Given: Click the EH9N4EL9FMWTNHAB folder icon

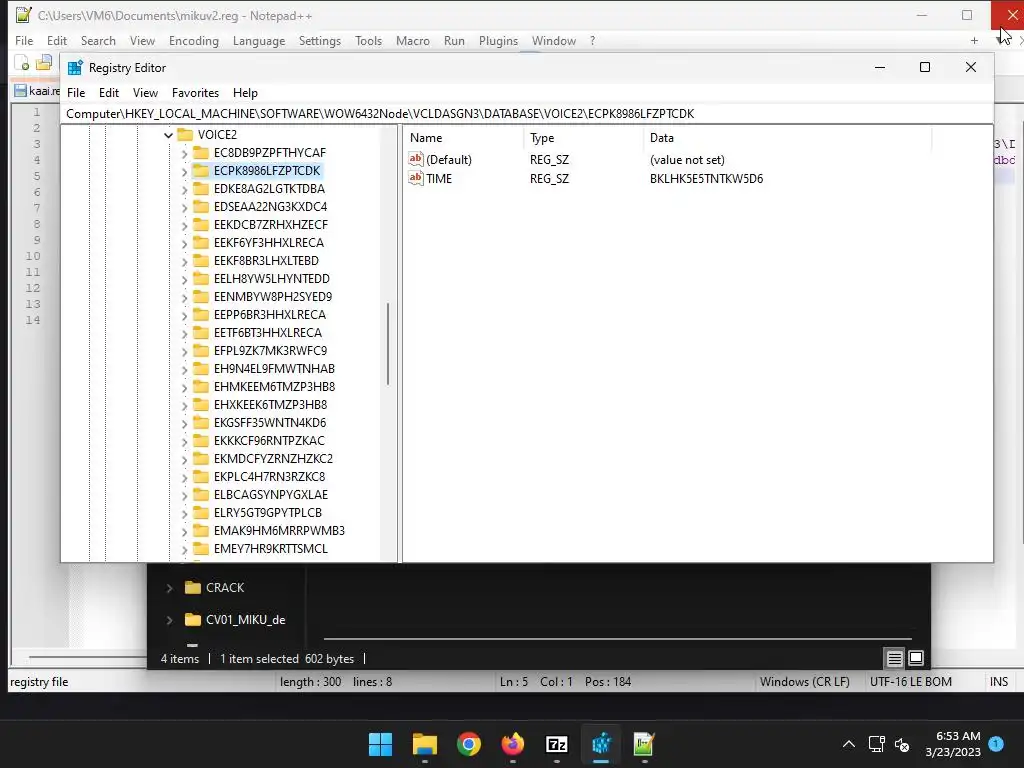Looking at the screenshot, I should (201, 368).
